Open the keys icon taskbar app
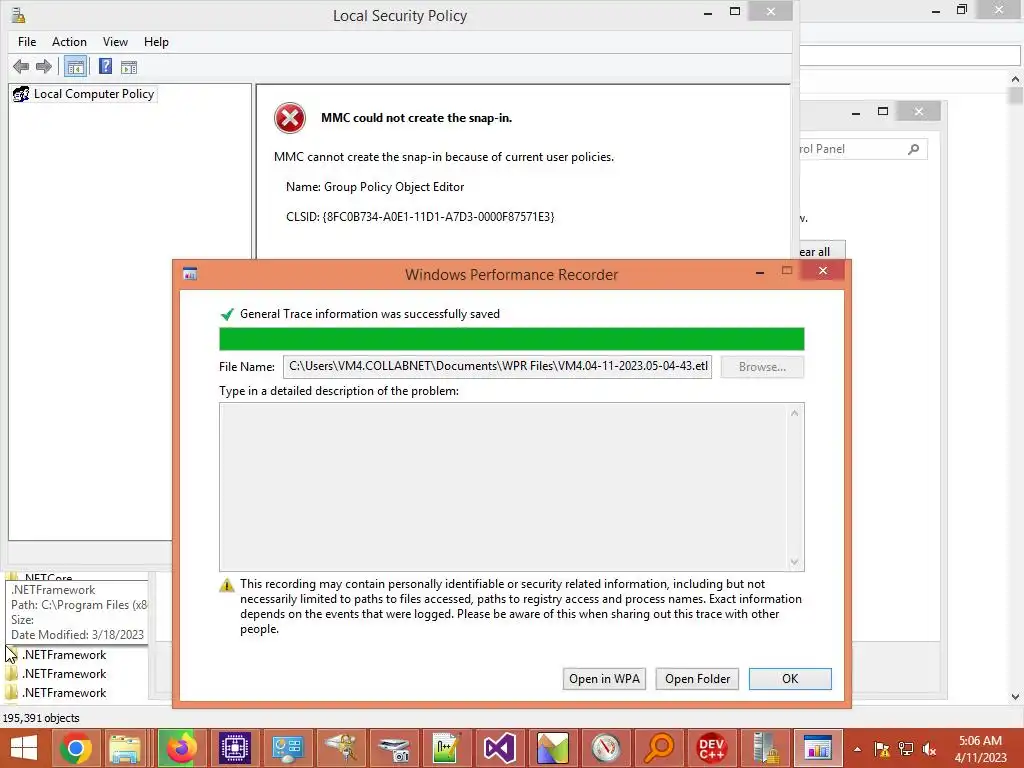Viewport: 1024px width, 768px height. point(340,748)
